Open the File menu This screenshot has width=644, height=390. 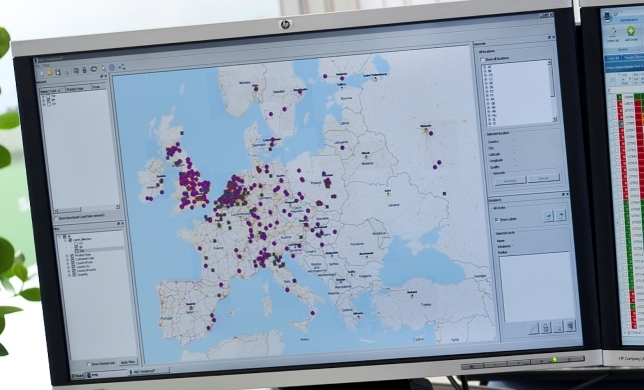click(x=36, y=66)
